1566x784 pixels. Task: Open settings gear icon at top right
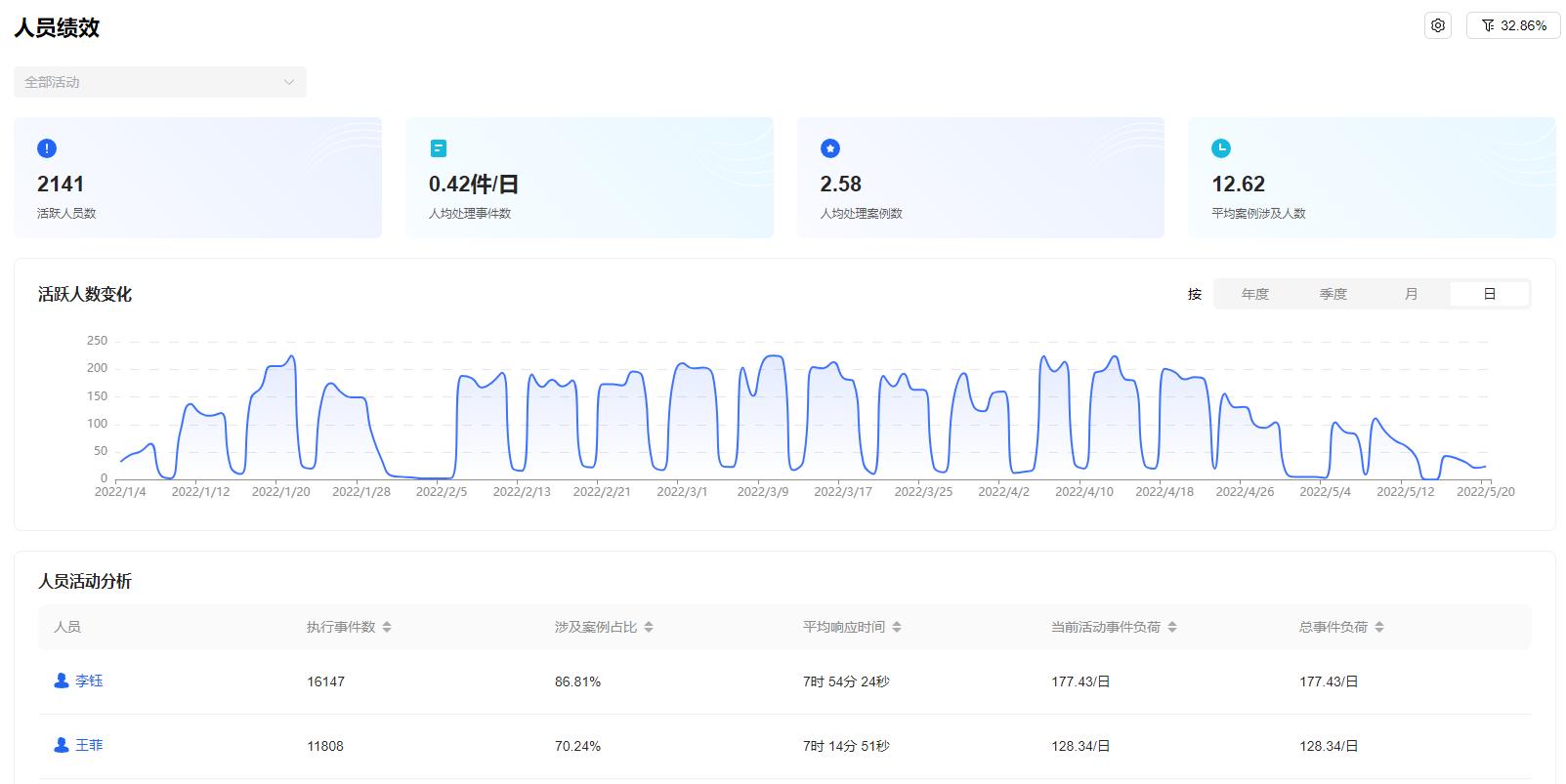point(1437,25)
